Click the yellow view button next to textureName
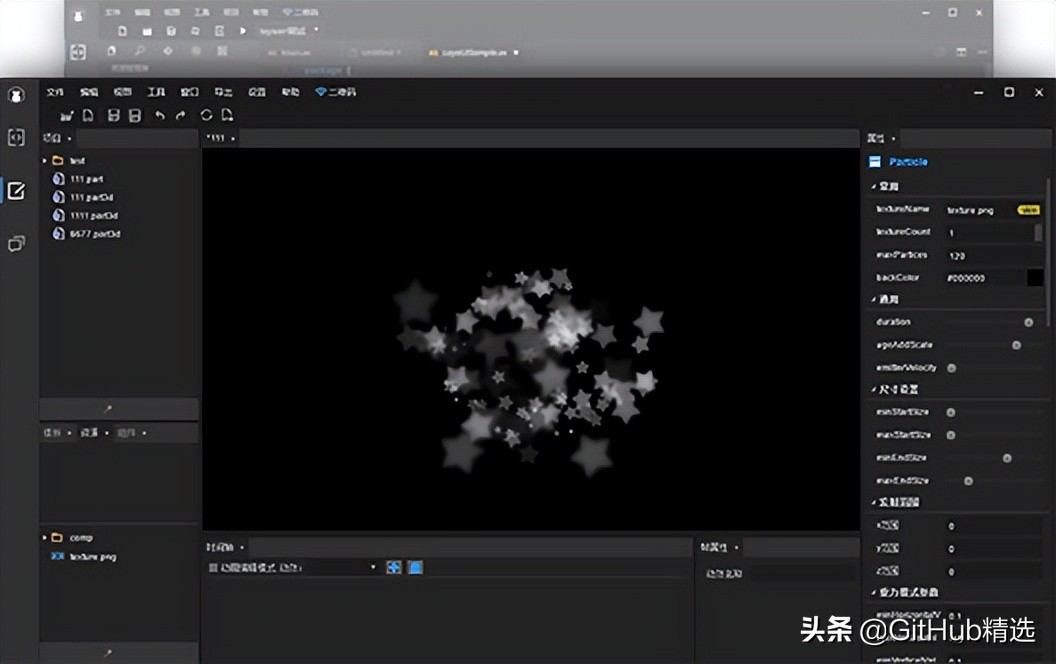The height and width of the screenshot is (664, 1056). (1029, 209)
